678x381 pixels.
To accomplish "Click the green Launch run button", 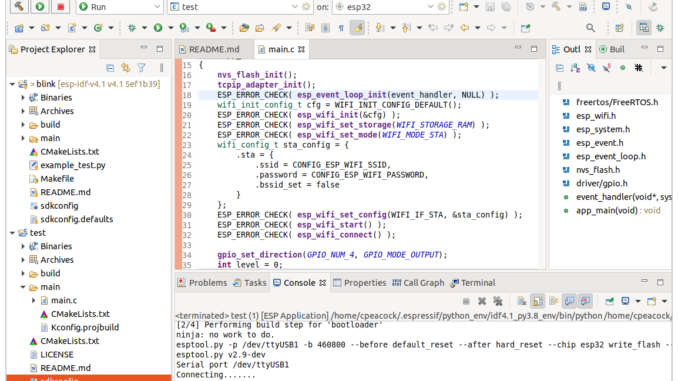I will point(40,6).
